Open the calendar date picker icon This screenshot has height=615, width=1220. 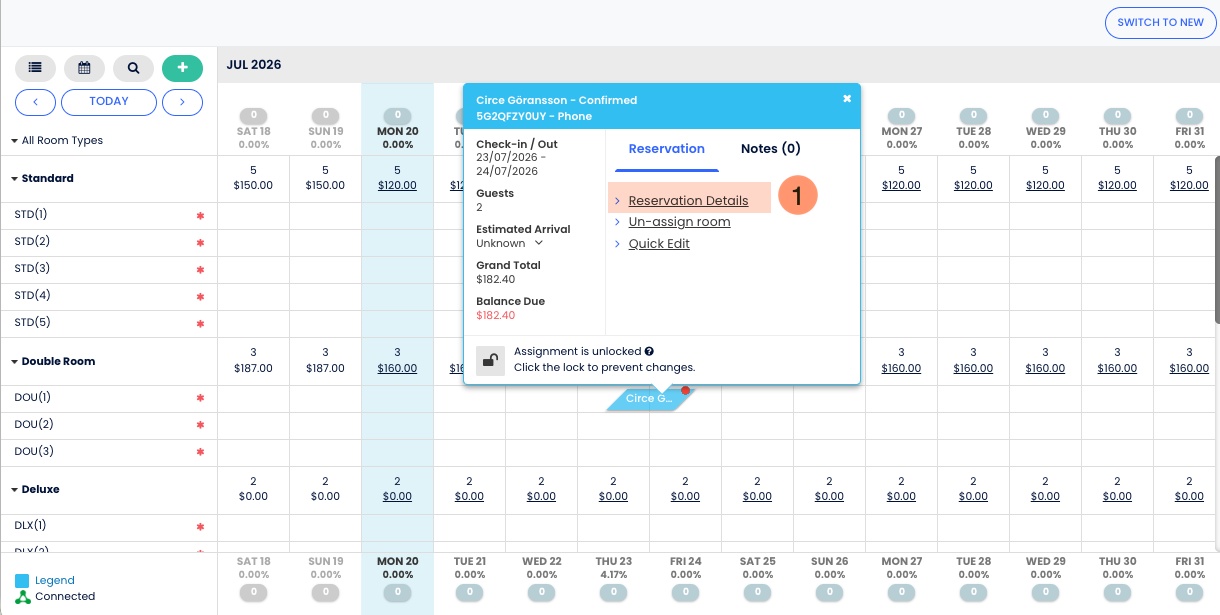[84, 68]
